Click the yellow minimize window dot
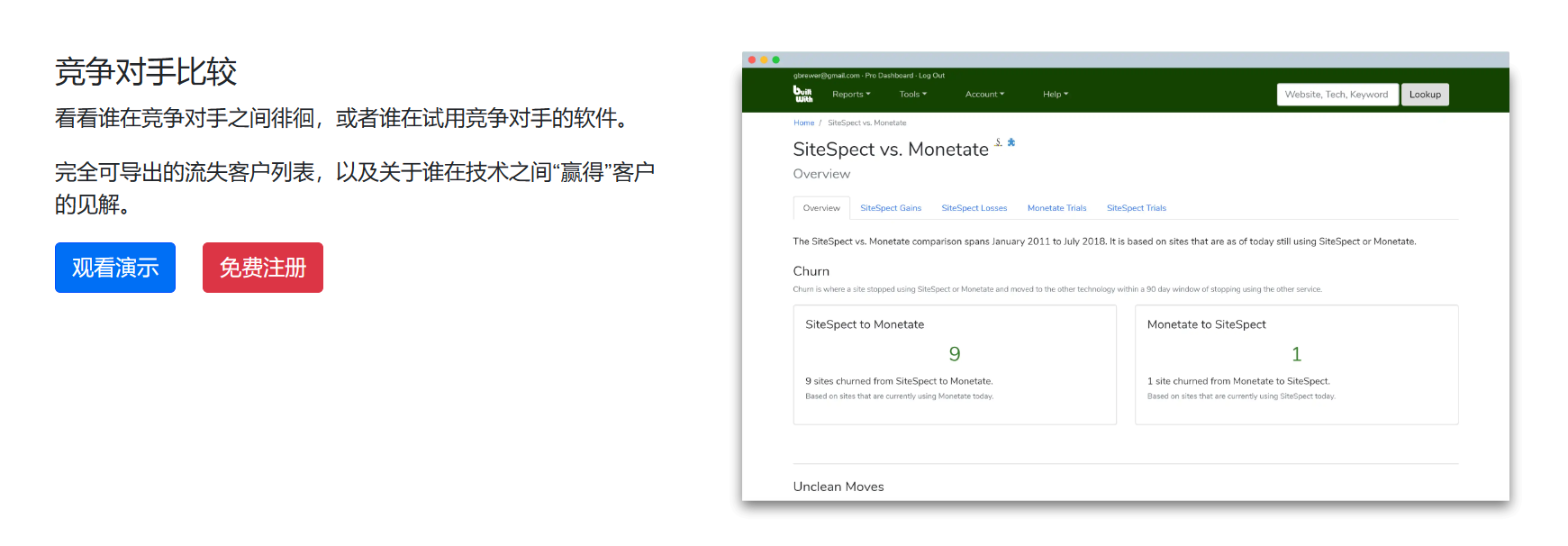This screenshot has width=1568, height=546. tap(764, 59)
